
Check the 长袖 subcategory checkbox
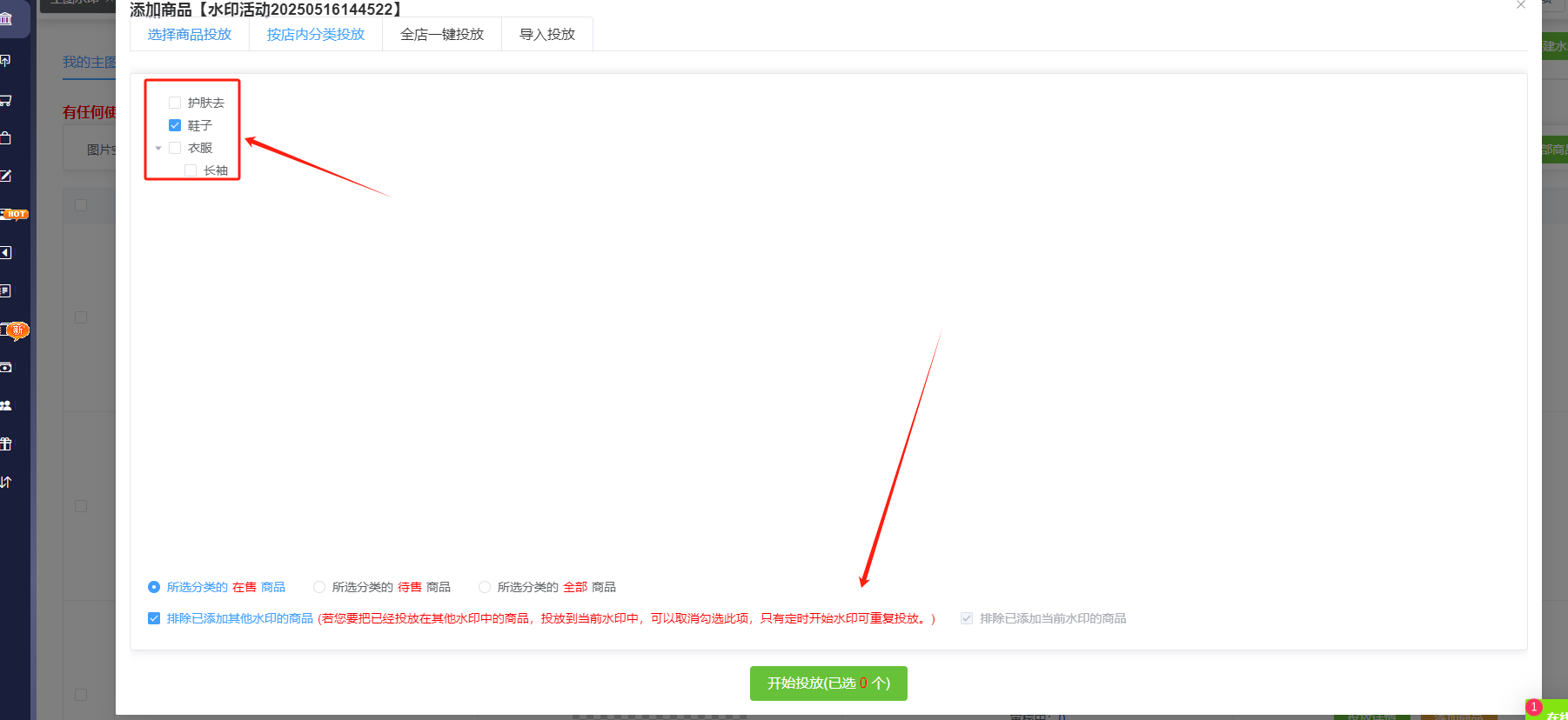[191, 170]
